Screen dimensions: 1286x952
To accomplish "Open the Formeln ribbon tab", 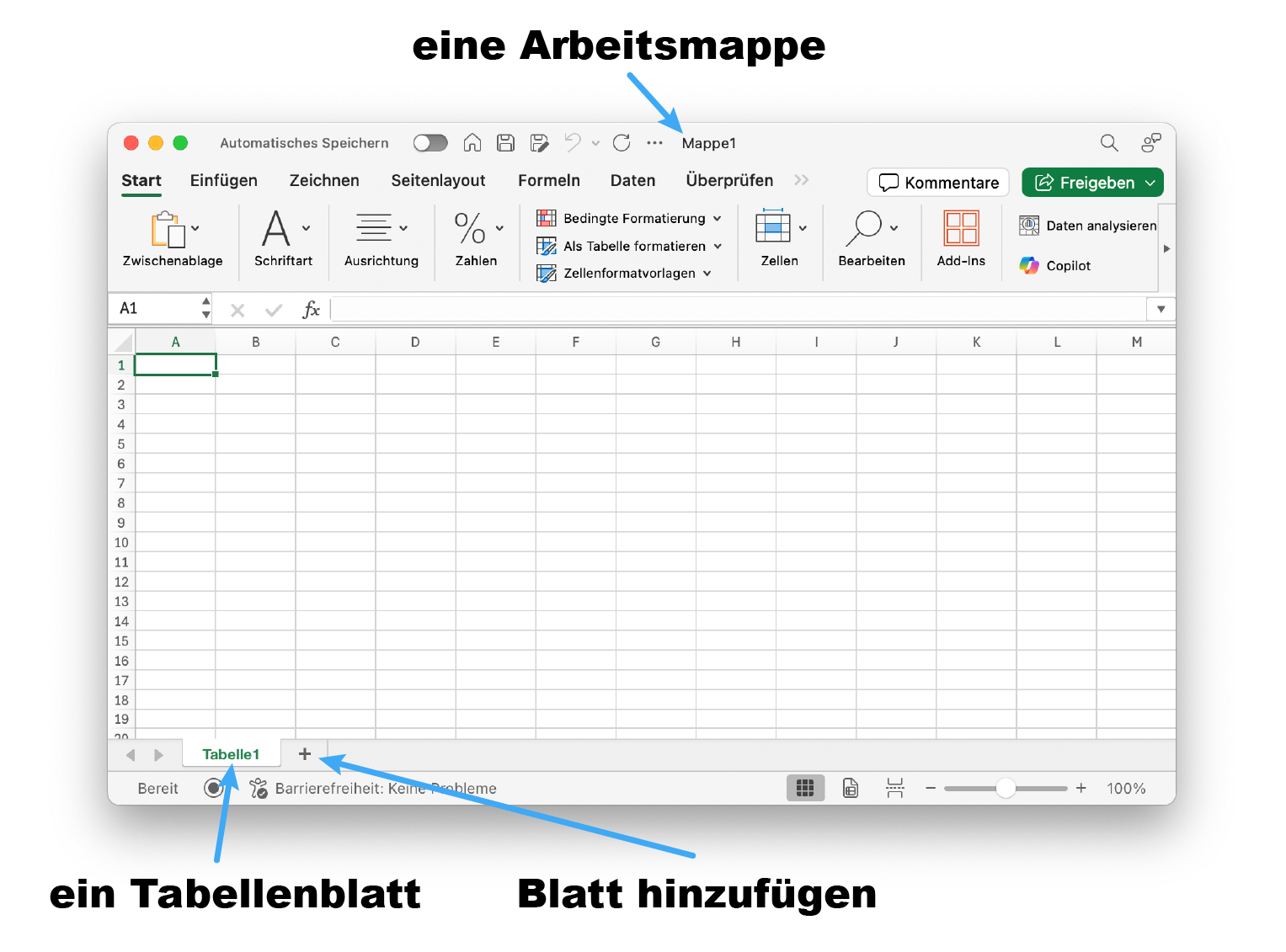I will point(548,181).
